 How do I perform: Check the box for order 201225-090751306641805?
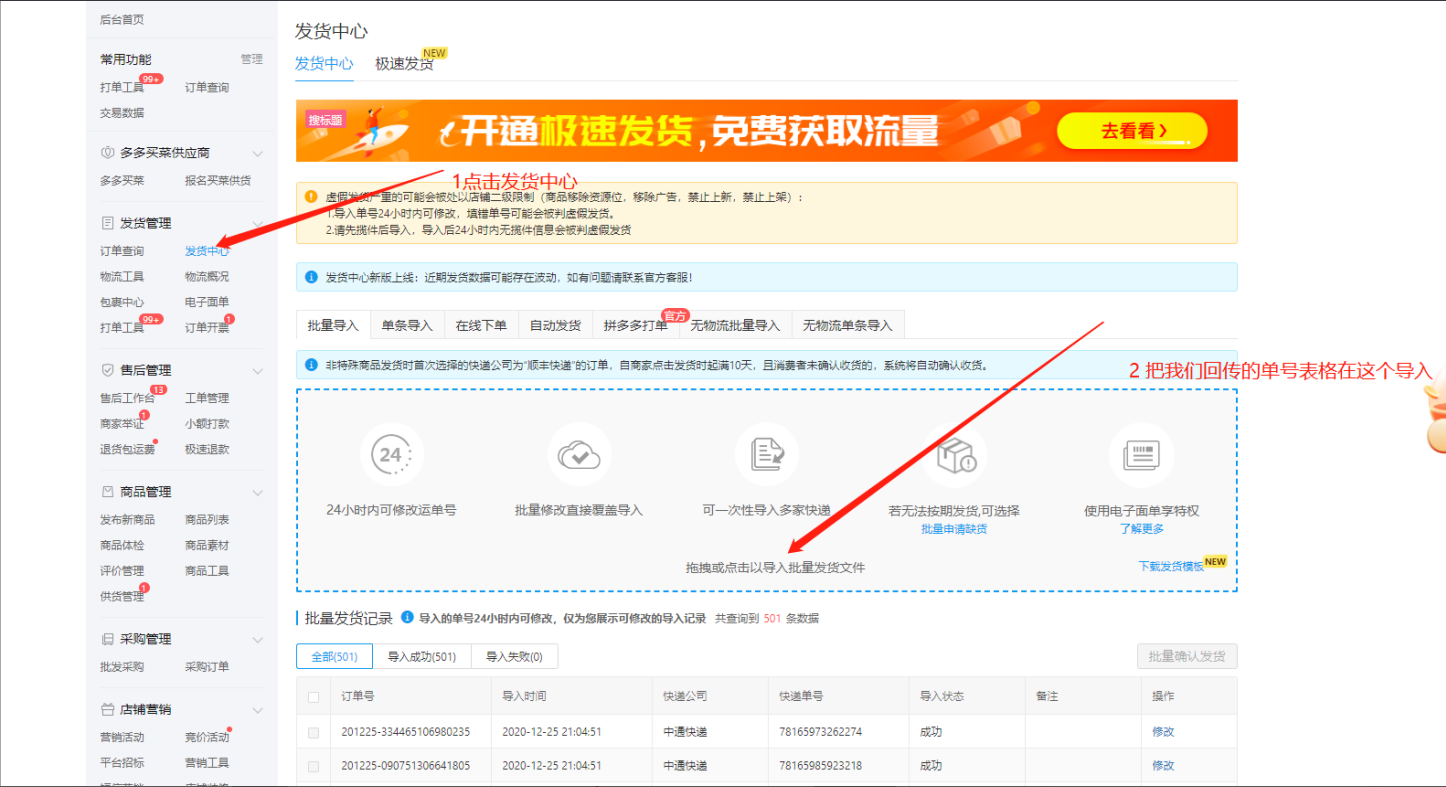314,766
